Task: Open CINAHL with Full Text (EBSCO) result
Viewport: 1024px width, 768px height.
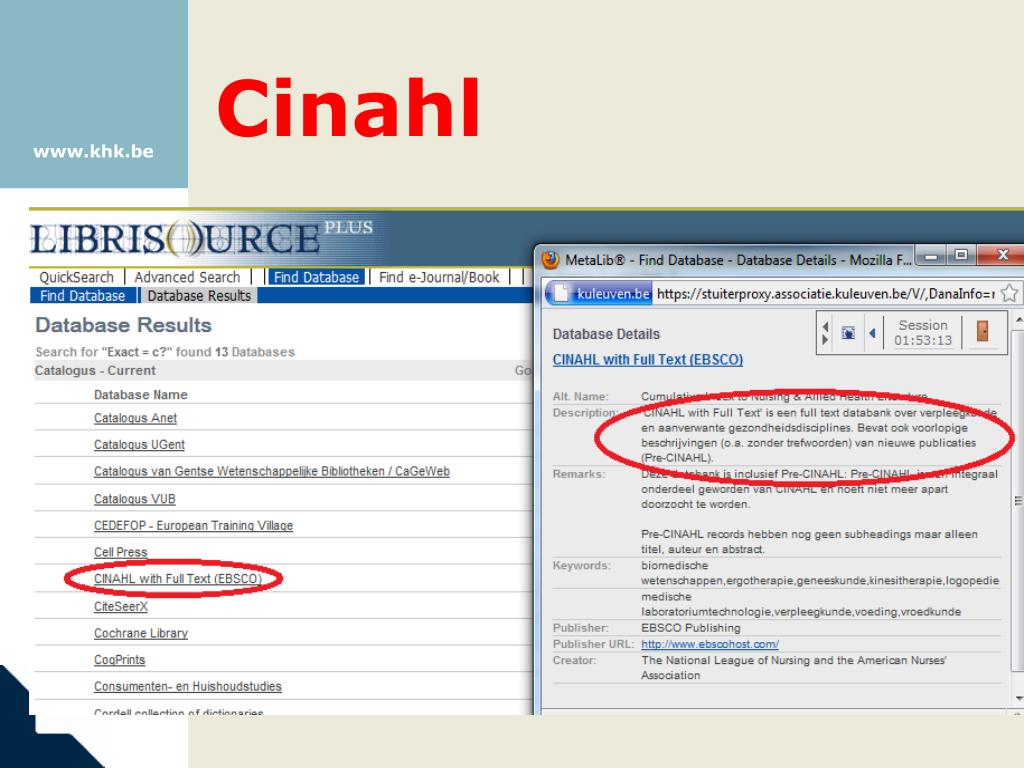Action: point(177,579)
